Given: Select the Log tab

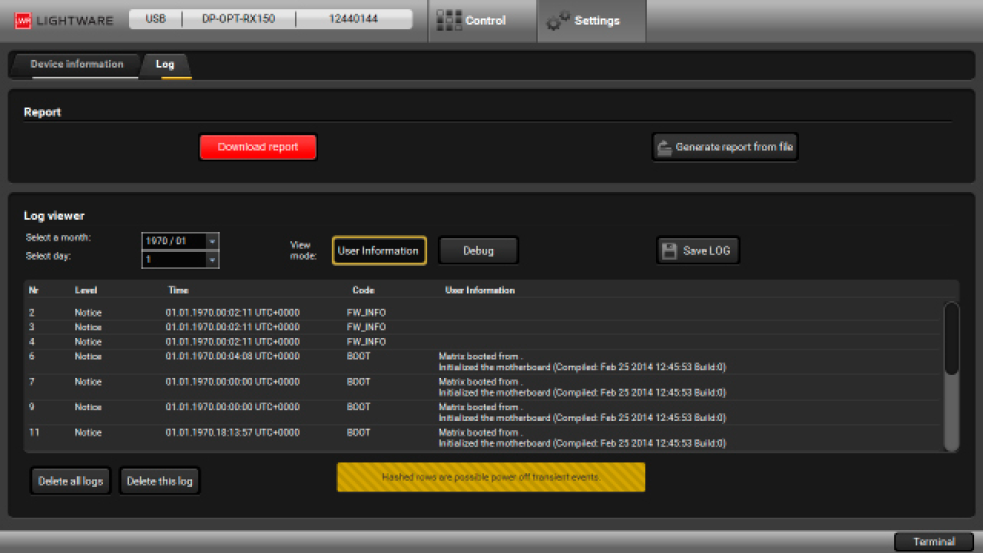Looking at the screenshot, I should point(166,65).
